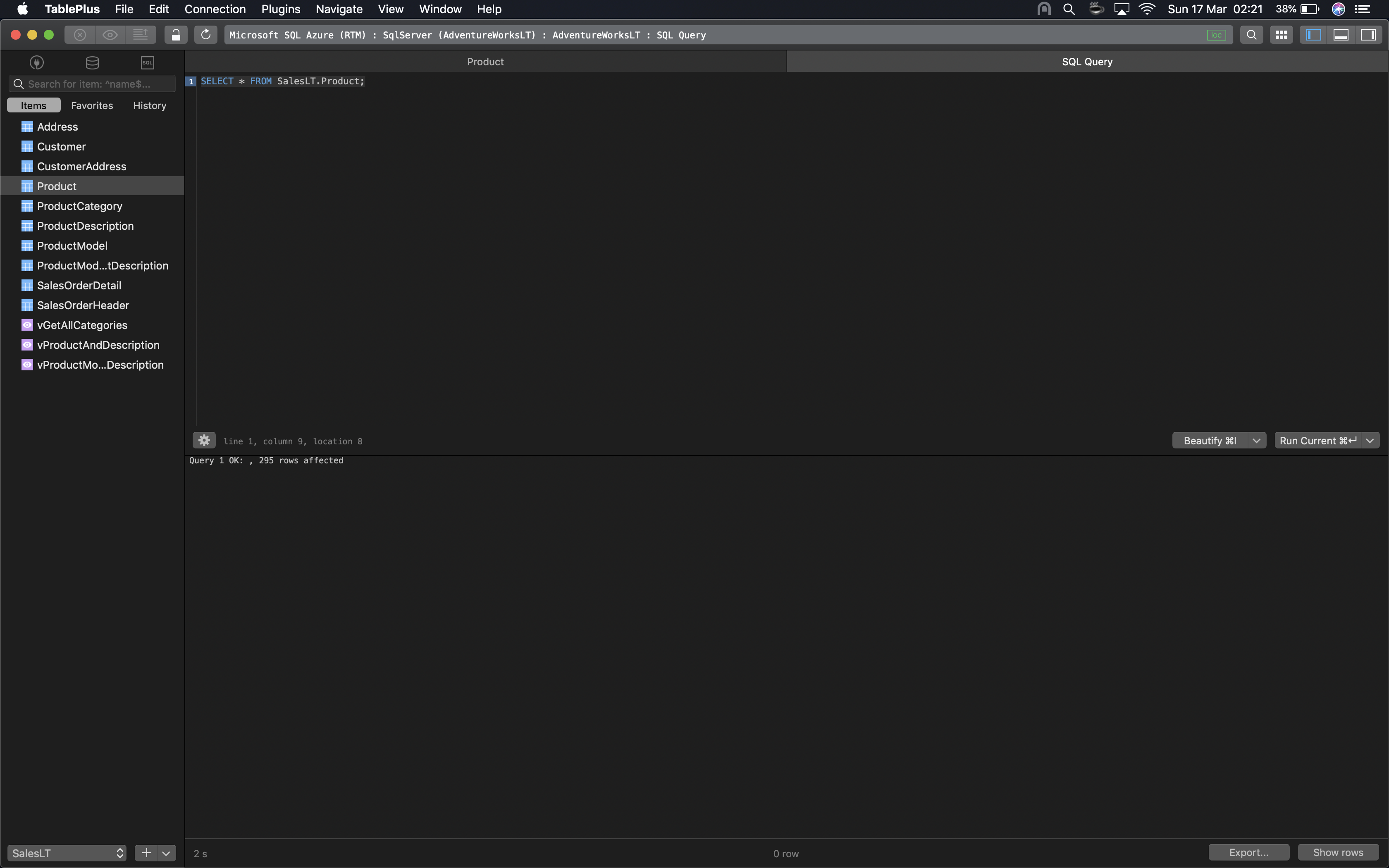Open a new SQL query via SQL icon
Viewport: 1389px width, 868px height.
(147, 62)
